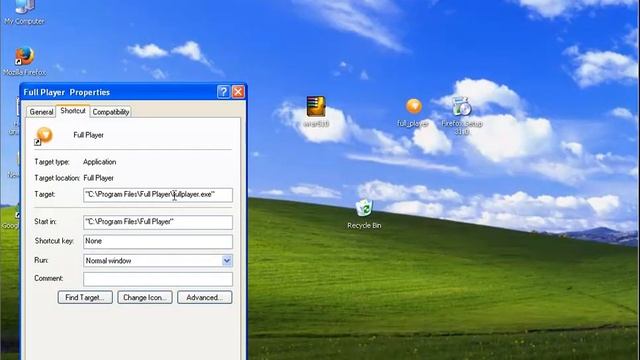
Task: Select the Mozilla Firefox desktop shortcut
Action: [24, 61]
